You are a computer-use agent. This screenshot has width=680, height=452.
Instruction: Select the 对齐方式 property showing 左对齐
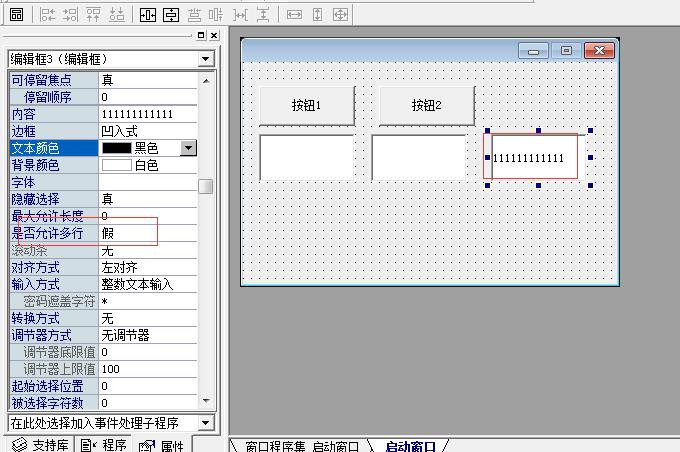click(x=103, y=267)
